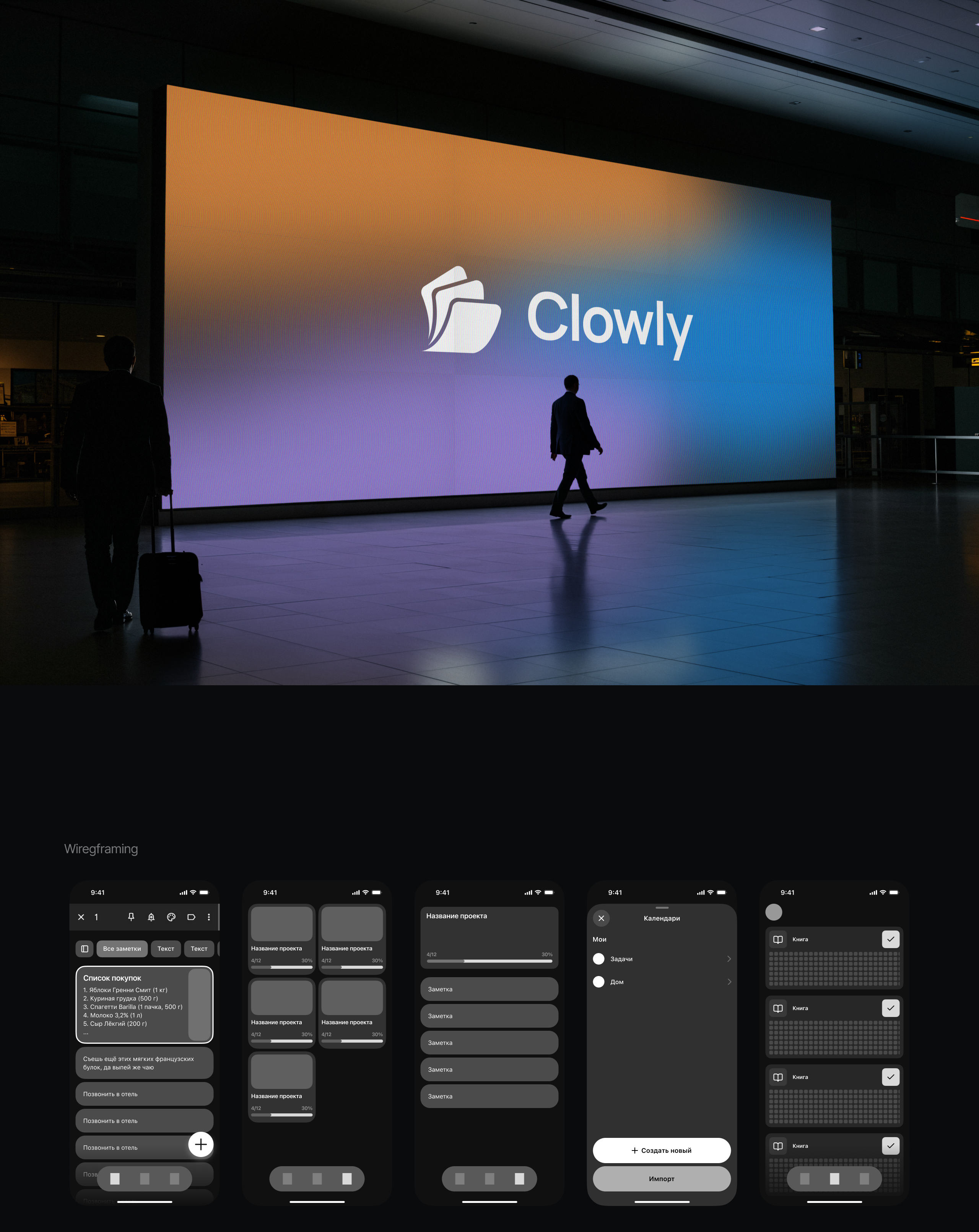The image size is (979, 1232).
Task: Uncheck the third Книга card checkbox
Action: tap(890, 1077)
